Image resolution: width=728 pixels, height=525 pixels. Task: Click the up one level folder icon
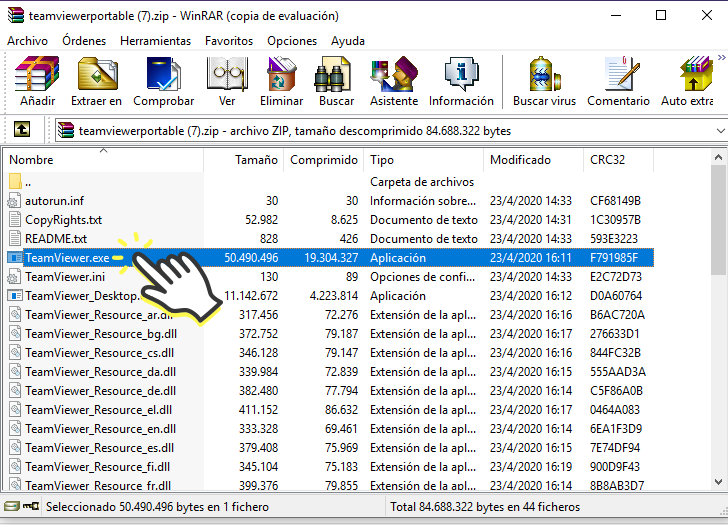click(x=22, y=129)
